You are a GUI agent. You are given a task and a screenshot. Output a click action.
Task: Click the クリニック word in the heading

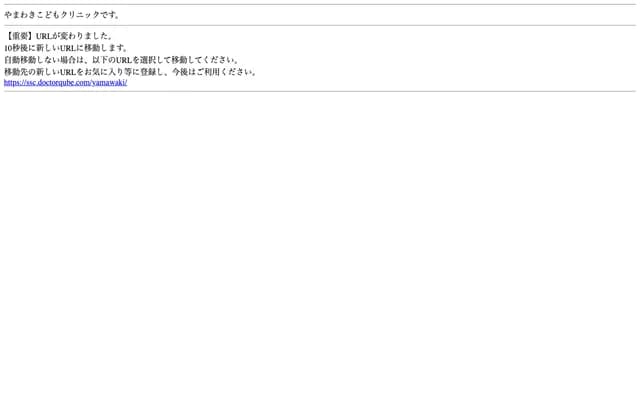80,15
